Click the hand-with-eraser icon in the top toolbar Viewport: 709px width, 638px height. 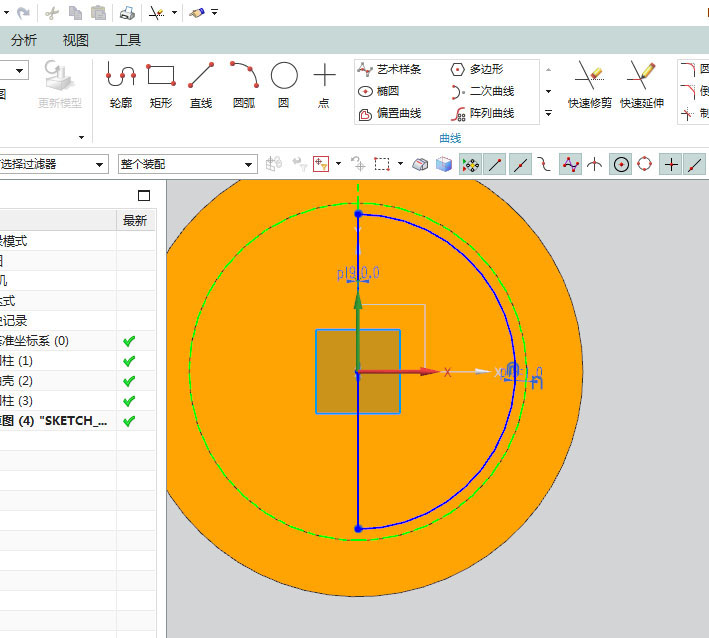(197, 13)
